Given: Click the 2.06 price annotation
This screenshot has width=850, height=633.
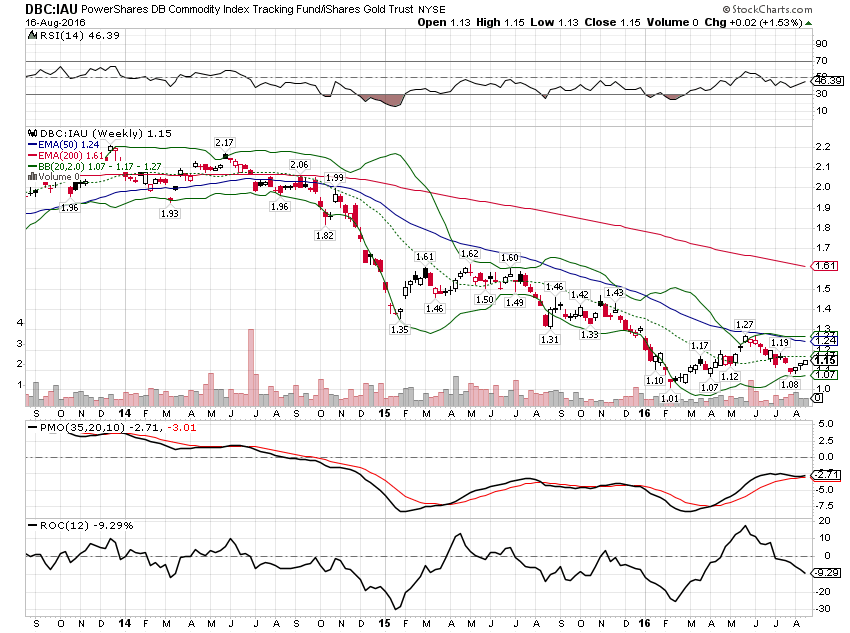Looking at the screenshot, I should [x=299, y=165].
